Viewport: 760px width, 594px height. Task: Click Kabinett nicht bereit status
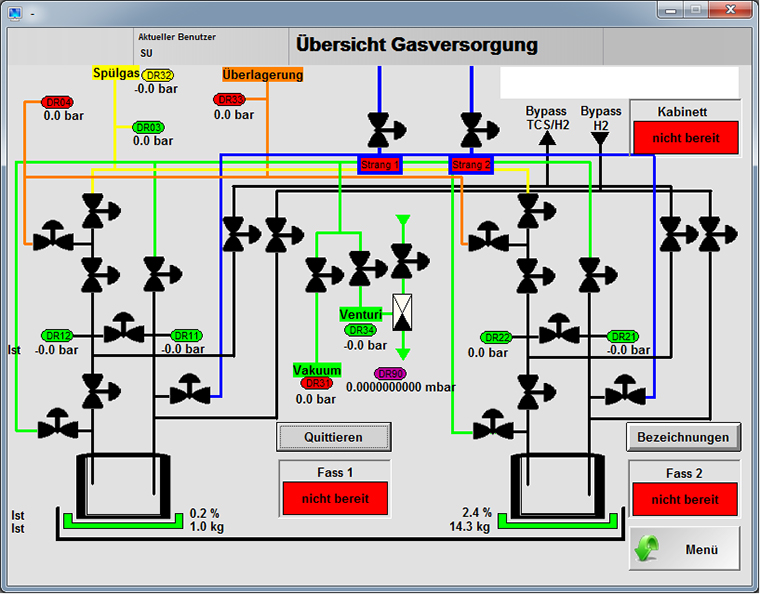[x=686, y=138]
